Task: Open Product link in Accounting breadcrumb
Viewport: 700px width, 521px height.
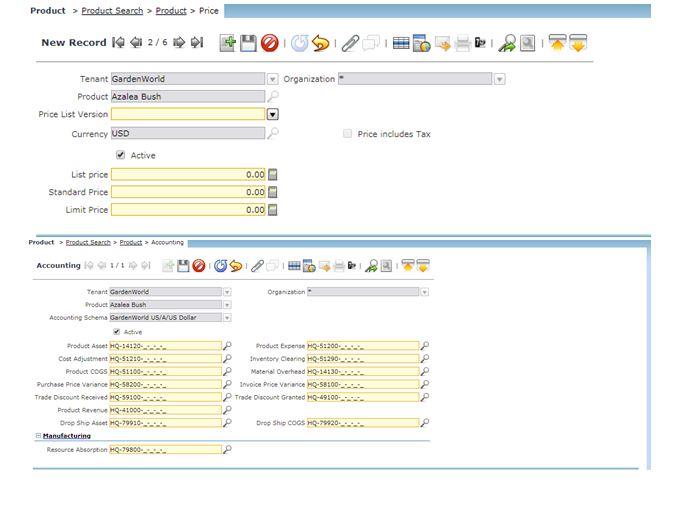Action: coord(131,242)
